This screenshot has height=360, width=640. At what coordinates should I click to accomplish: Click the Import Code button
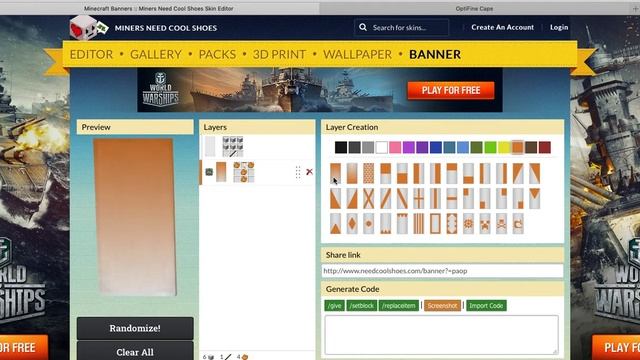486,306
